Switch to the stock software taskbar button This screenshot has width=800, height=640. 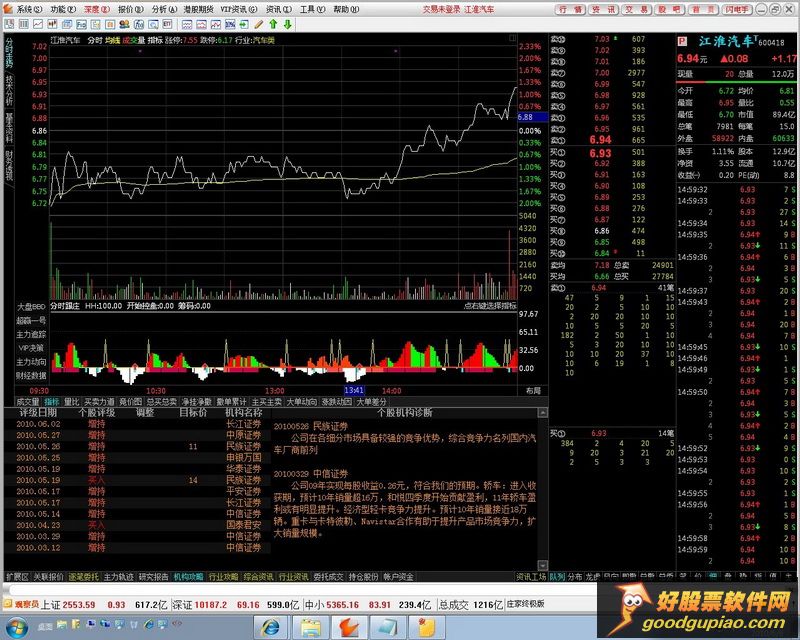[x=349, y=627]
